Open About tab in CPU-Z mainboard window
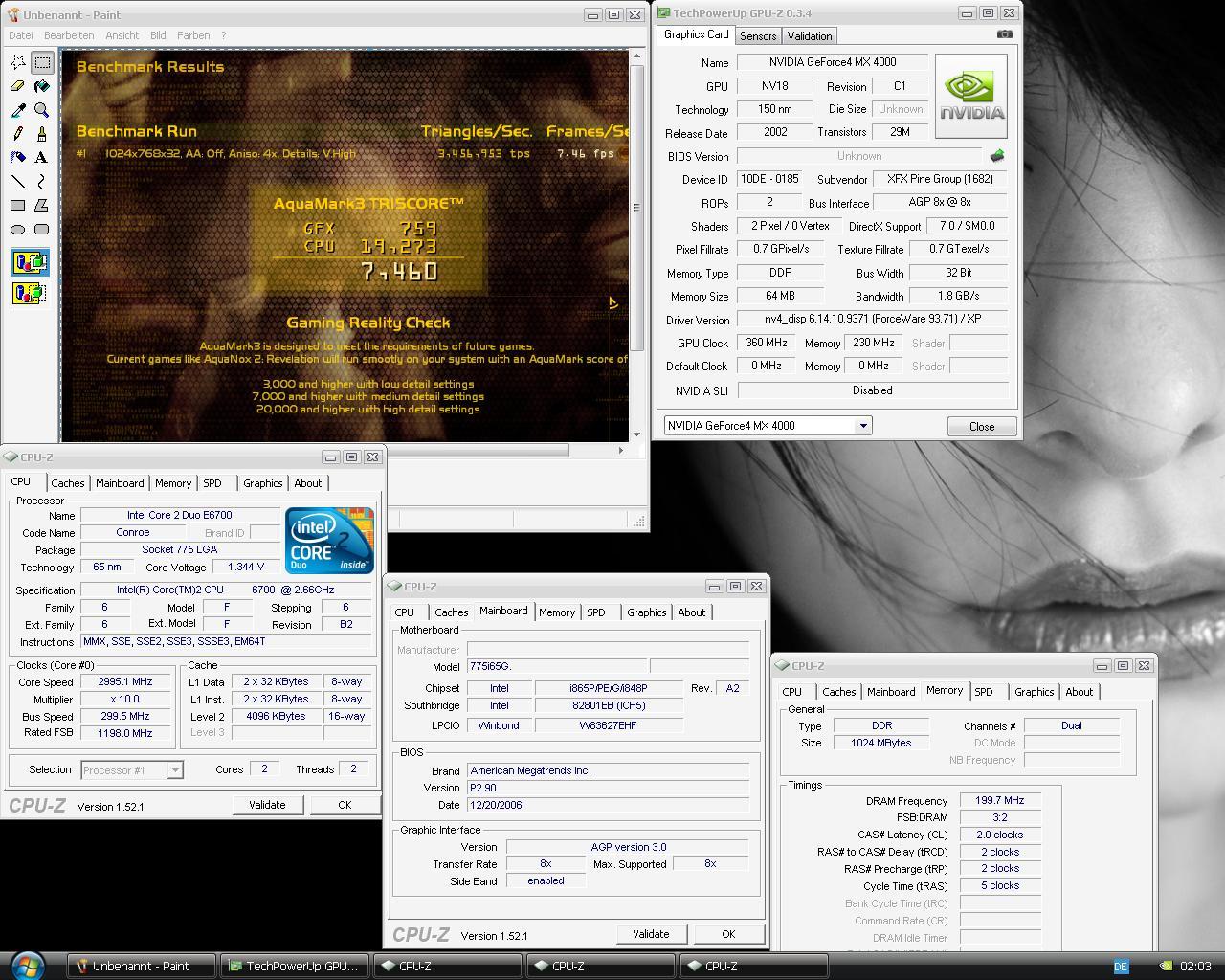1225x980 pixels. pyautogui.click(x=691, y=612)
